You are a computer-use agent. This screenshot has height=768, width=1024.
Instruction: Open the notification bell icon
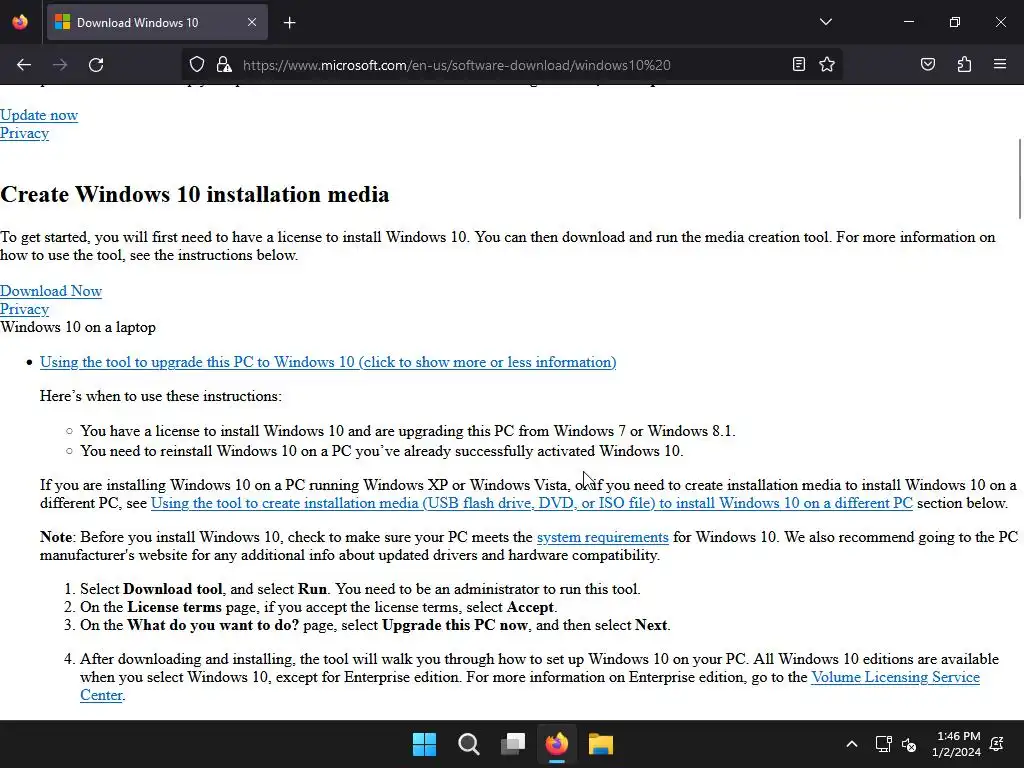997,744
